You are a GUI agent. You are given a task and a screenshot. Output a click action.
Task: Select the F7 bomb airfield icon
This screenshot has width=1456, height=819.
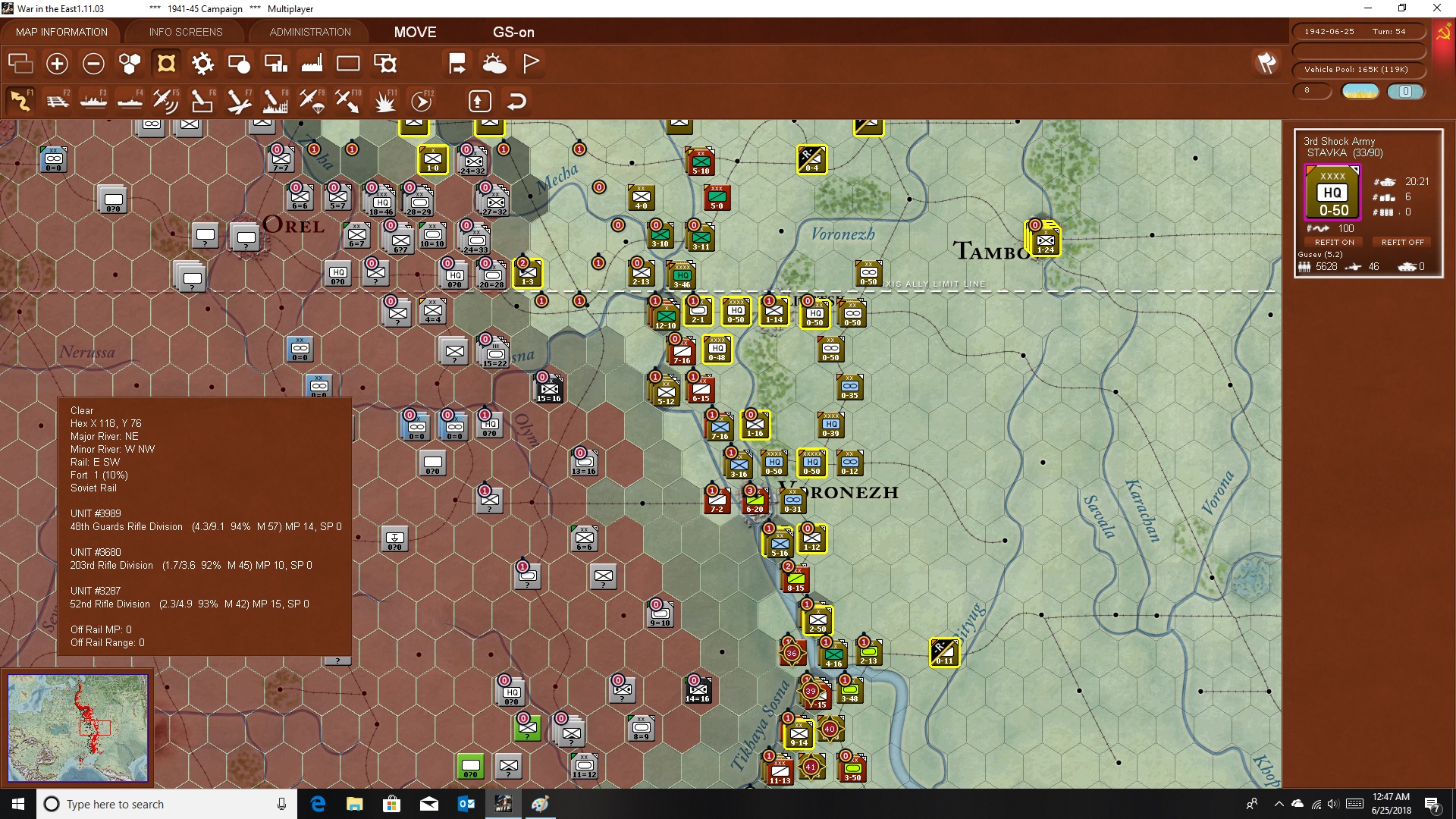tap(239, 100)
